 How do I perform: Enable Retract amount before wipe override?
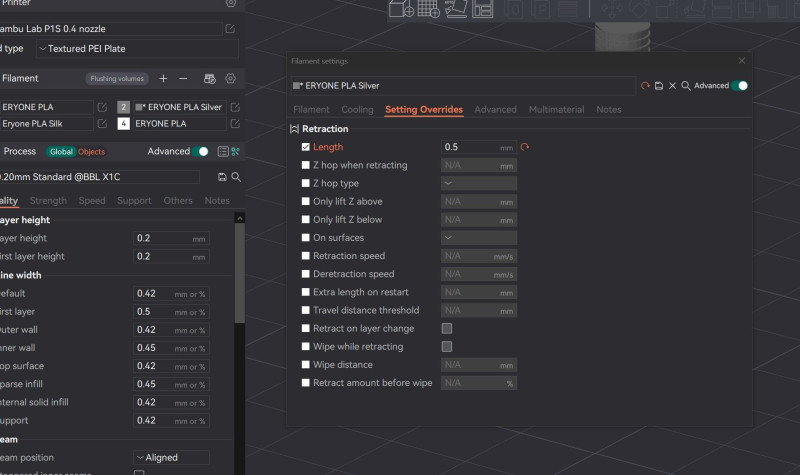[x=306, y=383]
